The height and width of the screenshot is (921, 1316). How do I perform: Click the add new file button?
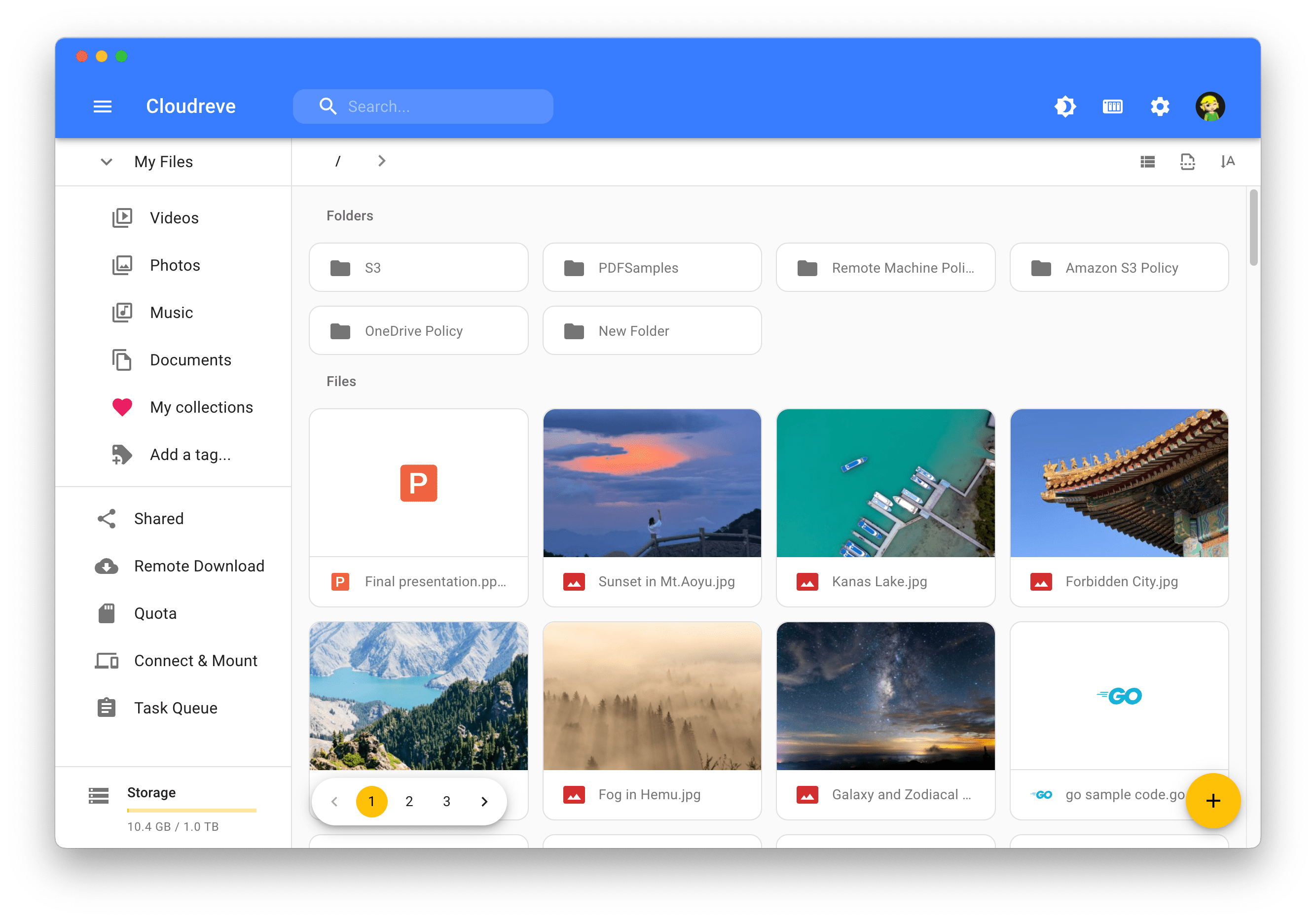[1213, 799]
